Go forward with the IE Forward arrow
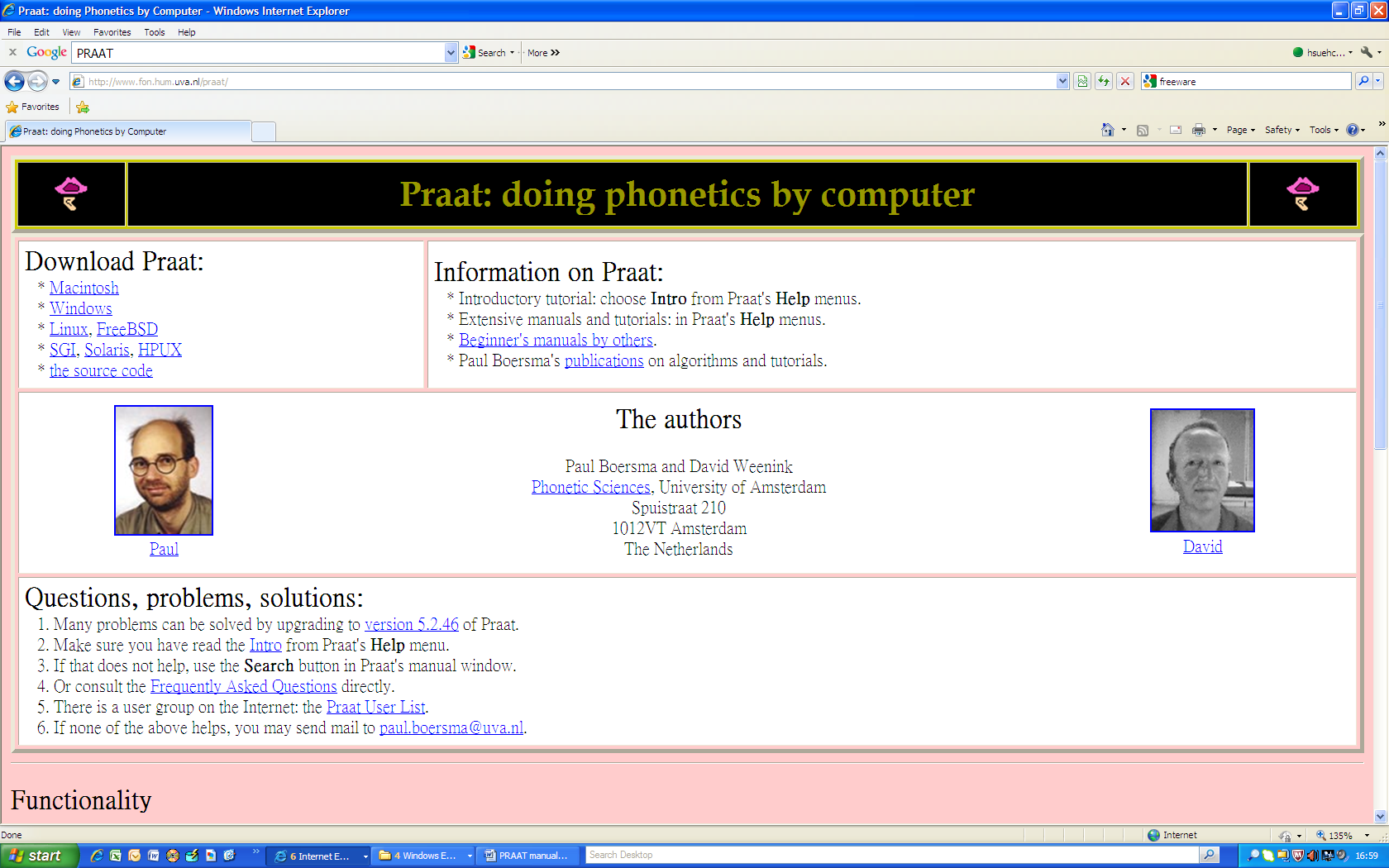Viewport: 1389px width, 868px height. [x=37, y=81]
